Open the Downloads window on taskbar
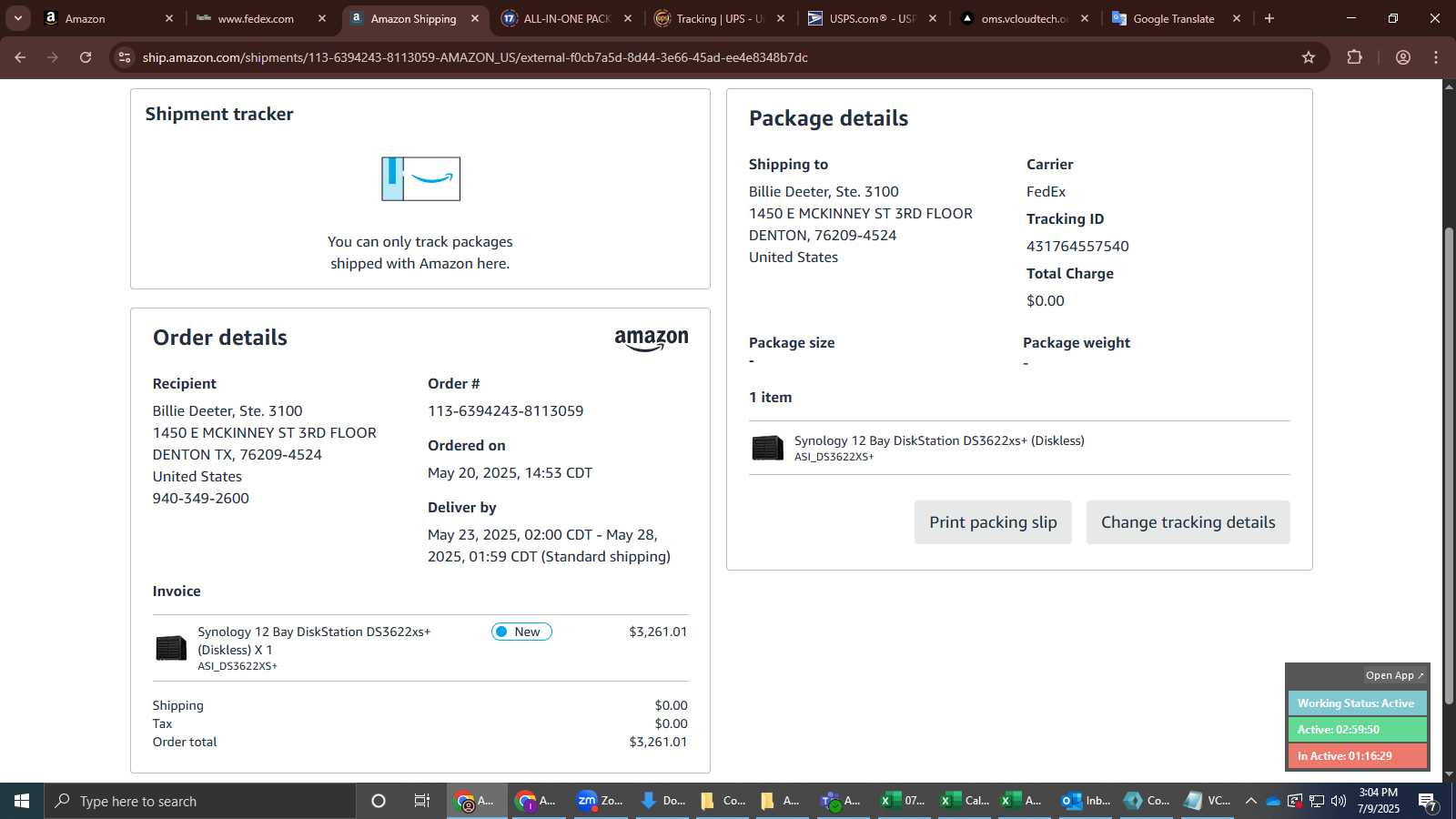The width and height of the screenshot is (1456, 819). click(x=662, y=801)
